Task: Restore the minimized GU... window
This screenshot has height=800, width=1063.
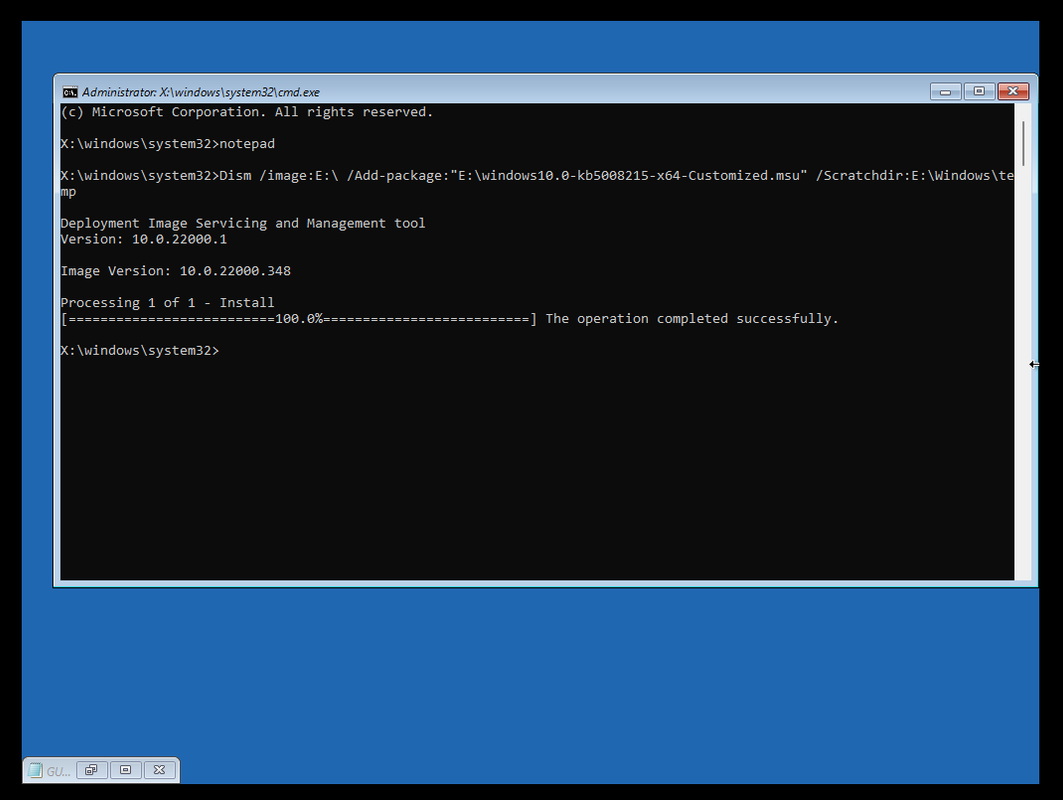Action: pyautogui.click(x=92, y=769)
